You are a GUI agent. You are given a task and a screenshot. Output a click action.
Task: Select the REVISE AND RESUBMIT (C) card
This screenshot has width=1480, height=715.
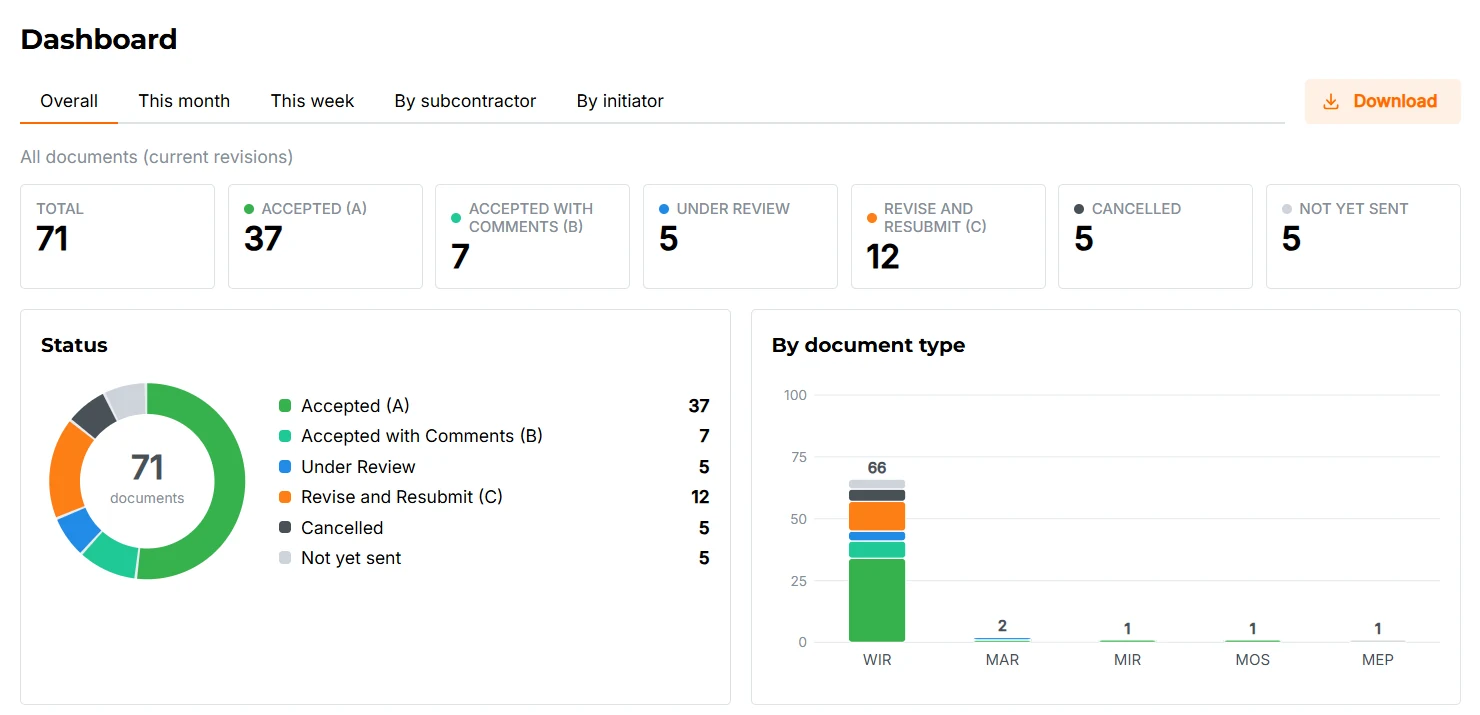point(948,236)
